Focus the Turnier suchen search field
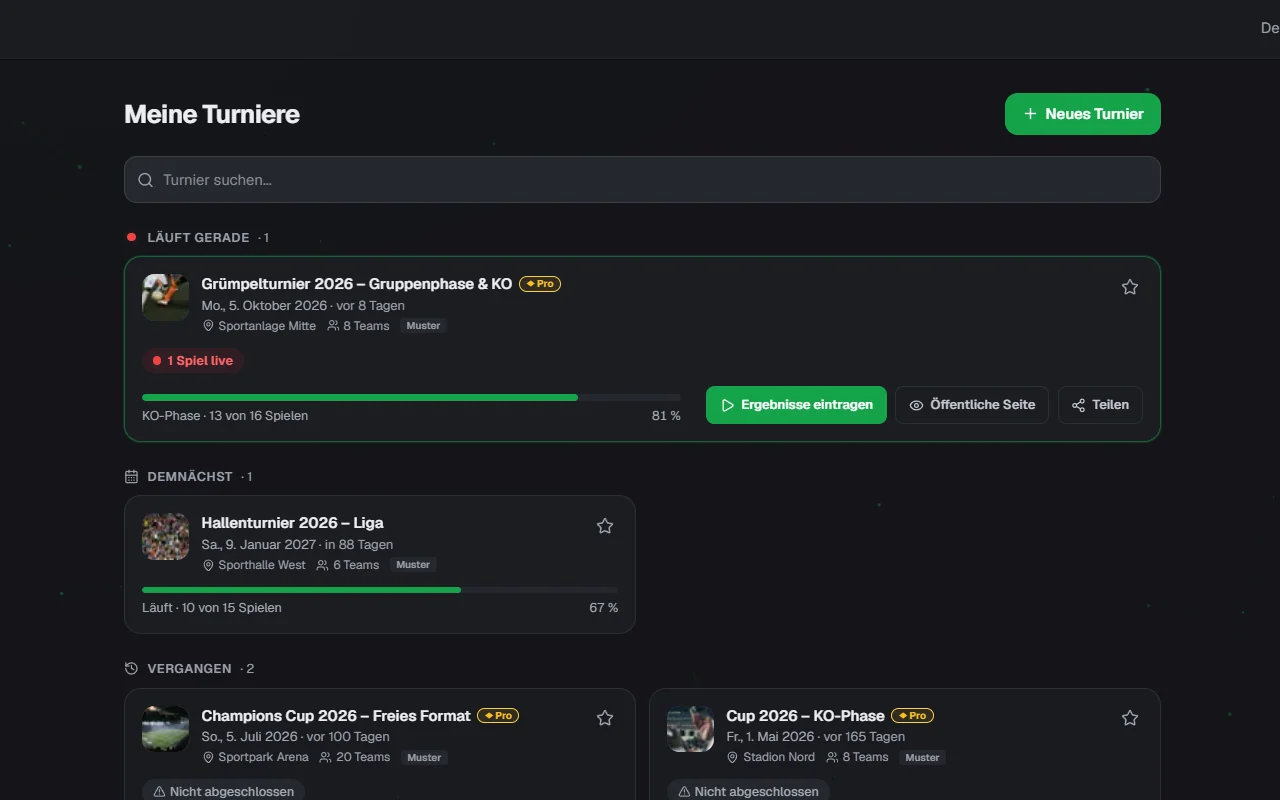1280x800 pixels. (642, 180)
